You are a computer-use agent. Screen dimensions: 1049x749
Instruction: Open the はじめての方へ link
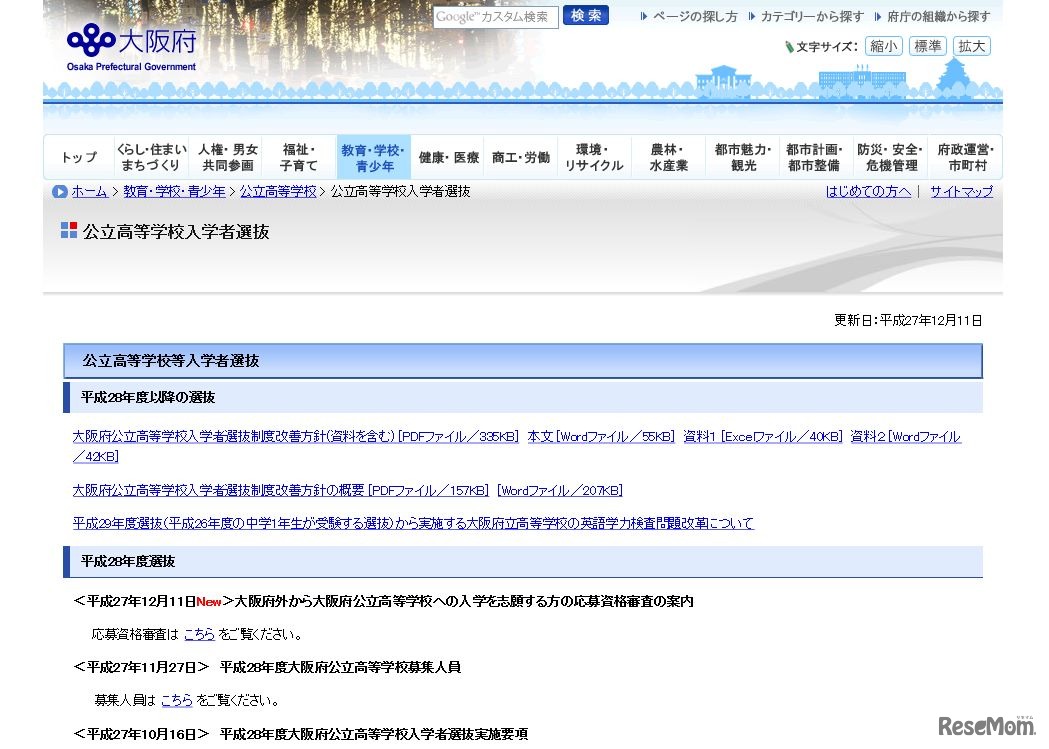point(868,191)
